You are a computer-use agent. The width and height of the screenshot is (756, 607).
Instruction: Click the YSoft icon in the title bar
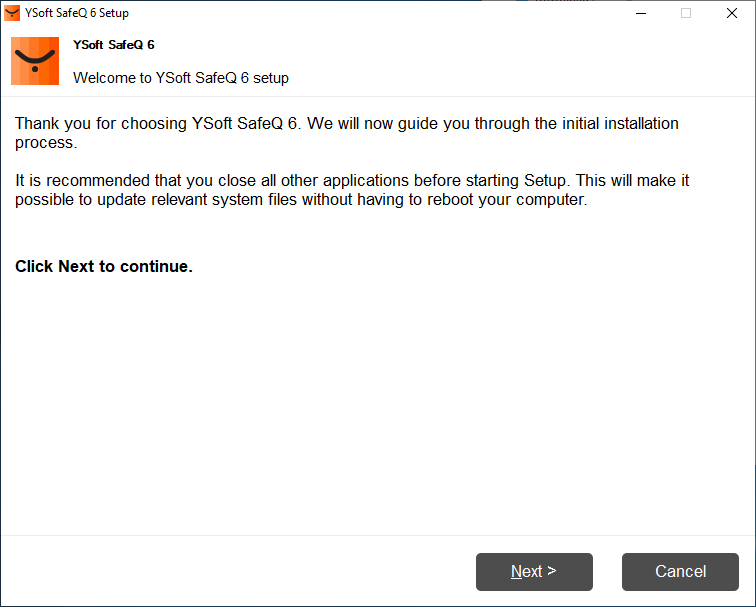coord(12,13)
